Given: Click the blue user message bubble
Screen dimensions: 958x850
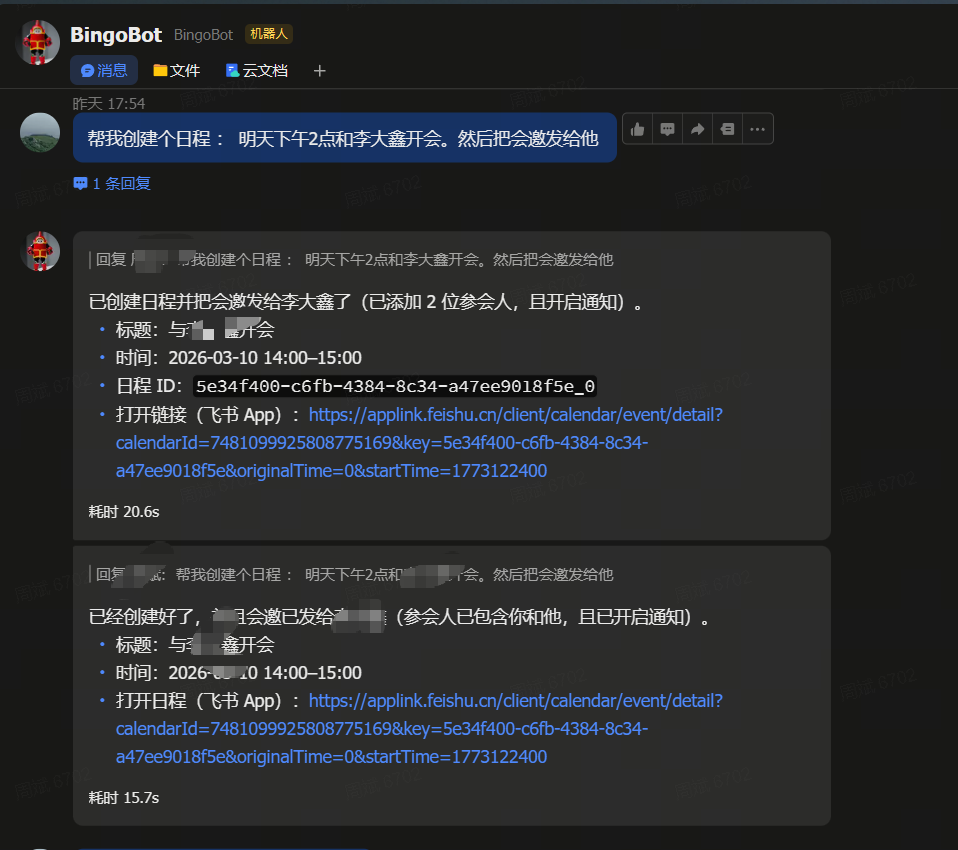Looking at the screenshot, I should [344, 138].
